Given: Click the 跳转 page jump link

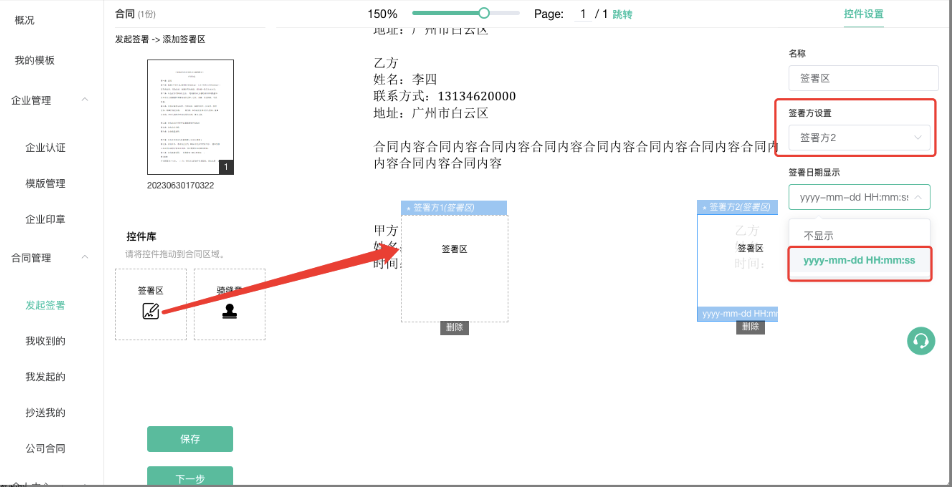Looking at the screenshot, I should [622, 14].
